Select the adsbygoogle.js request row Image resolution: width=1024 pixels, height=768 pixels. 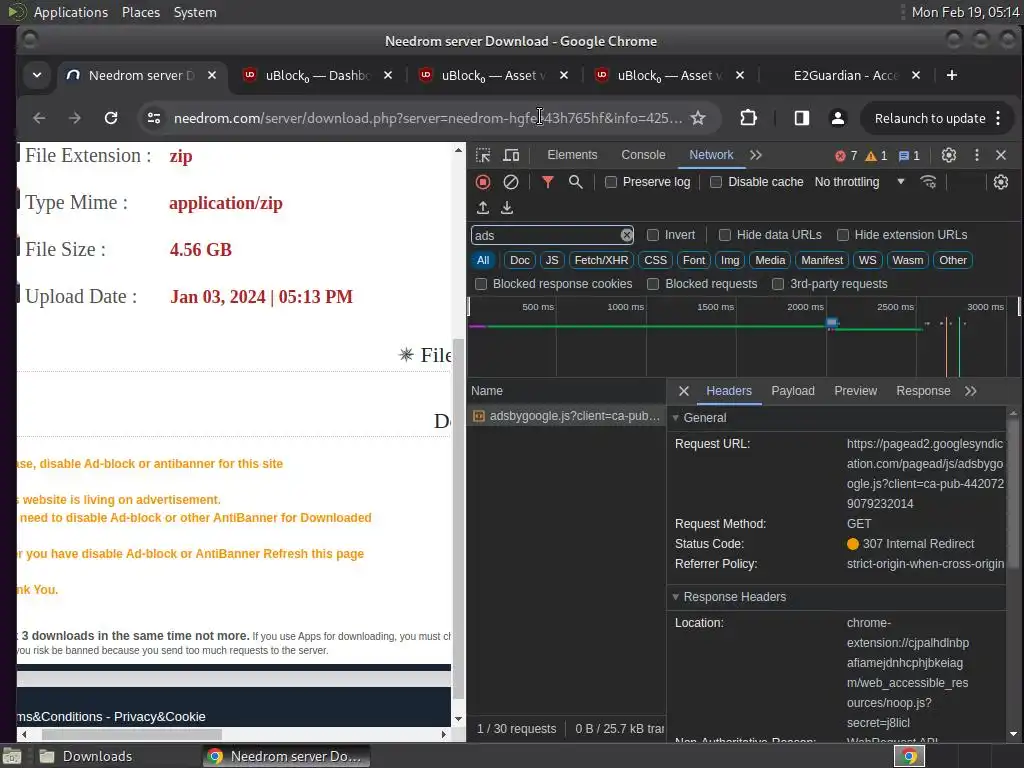click(567, 417)
